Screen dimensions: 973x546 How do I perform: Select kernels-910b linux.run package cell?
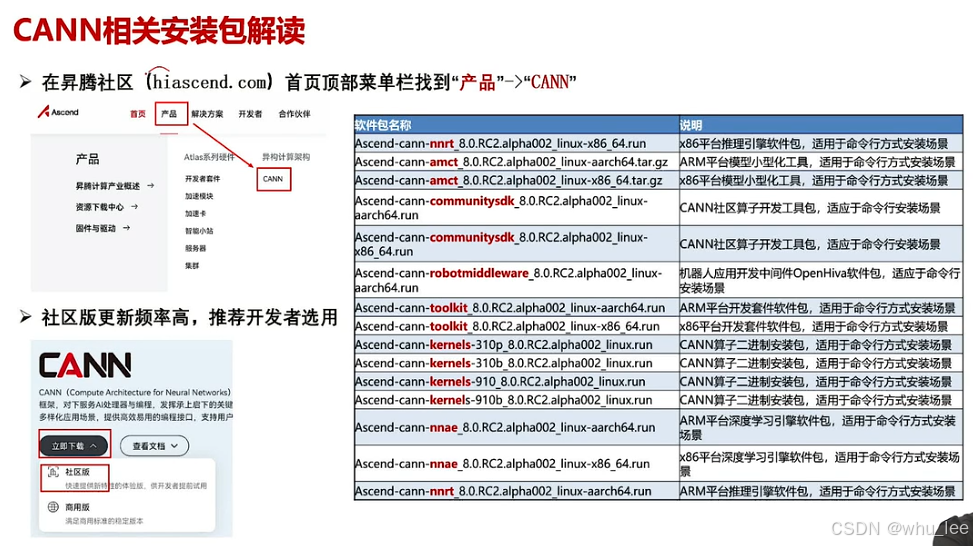516,400
